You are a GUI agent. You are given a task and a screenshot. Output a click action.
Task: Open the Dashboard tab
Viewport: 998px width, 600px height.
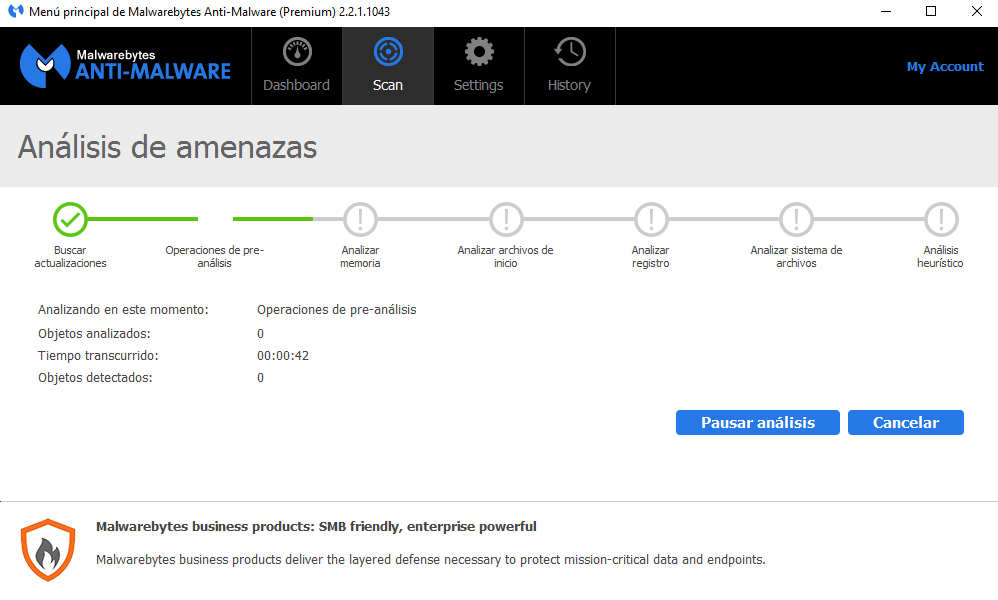pyautogui.click(x=297, y=66)
